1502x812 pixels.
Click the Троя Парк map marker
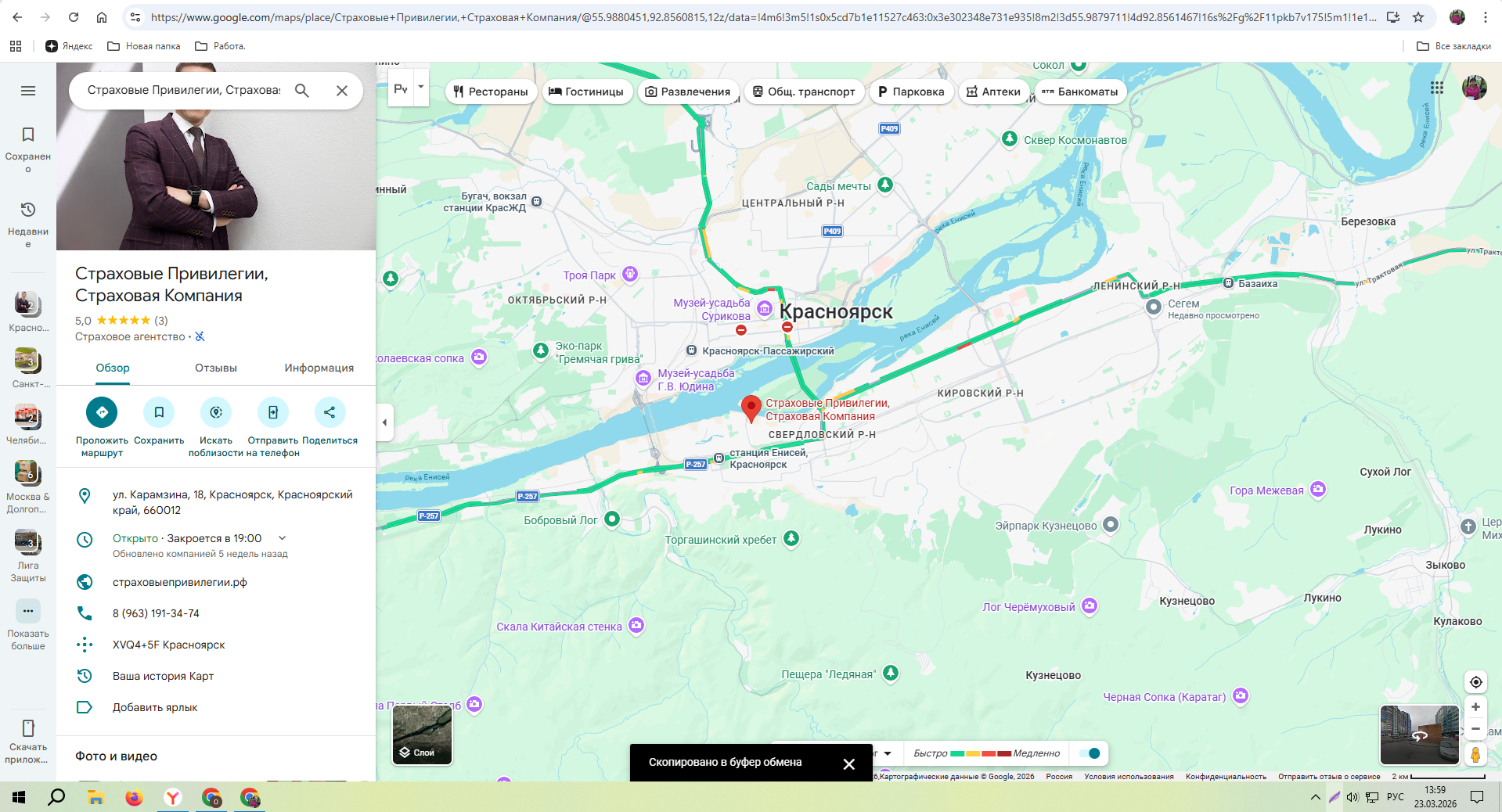tap(630, 274)
